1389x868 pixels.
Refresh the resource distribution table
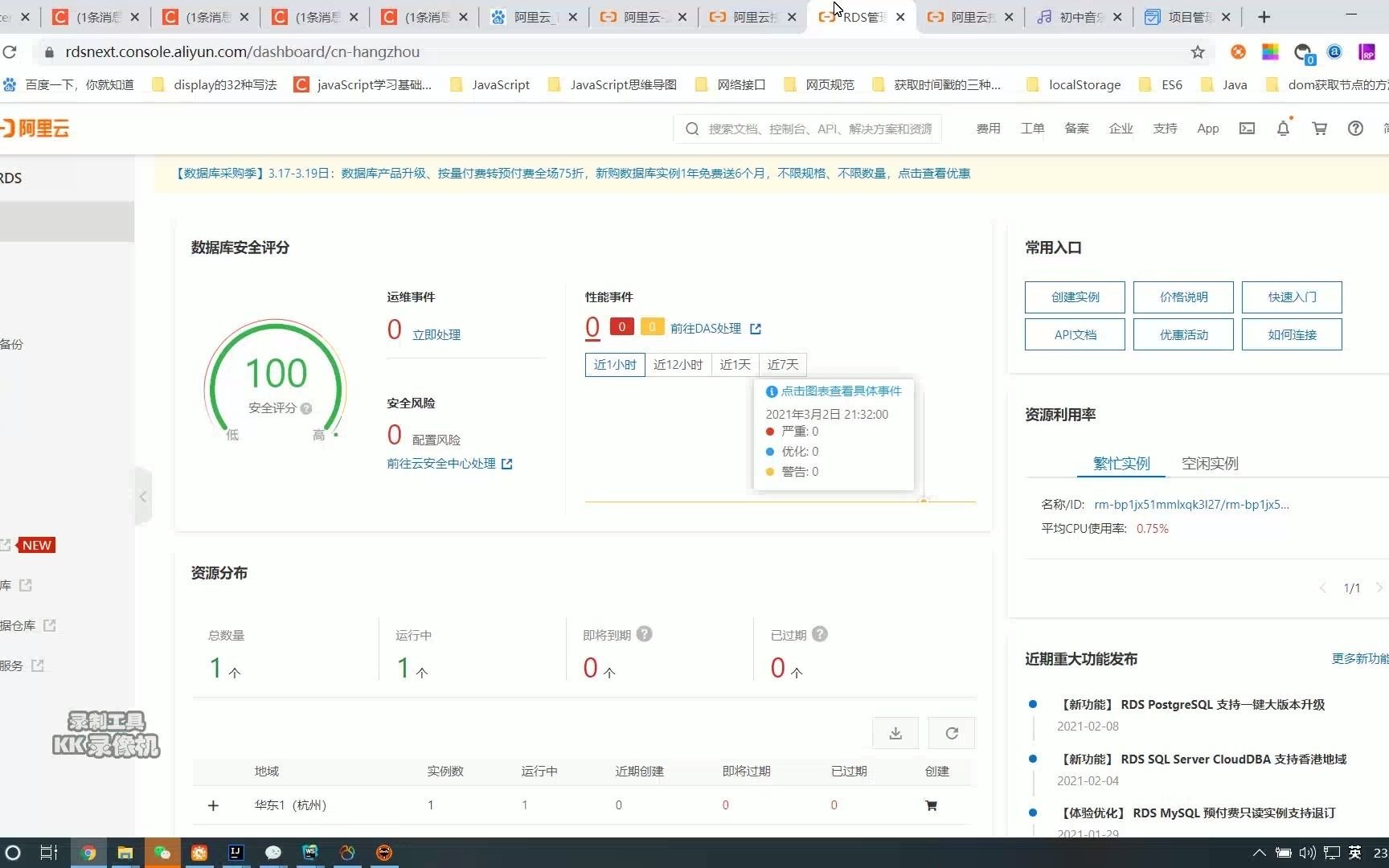pos(952,733)
